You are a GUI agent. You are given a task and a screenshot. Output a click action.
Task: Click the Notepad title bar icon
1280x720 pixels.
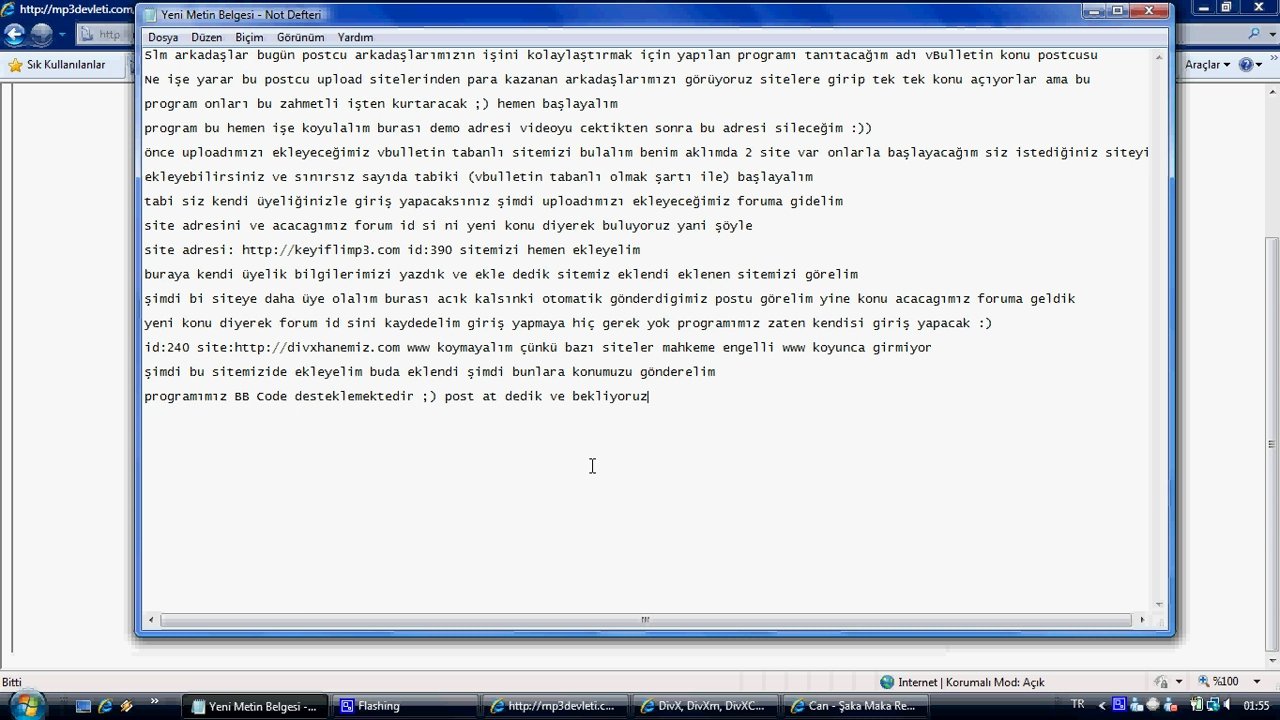pyautogui.click(x=150, y=15)
